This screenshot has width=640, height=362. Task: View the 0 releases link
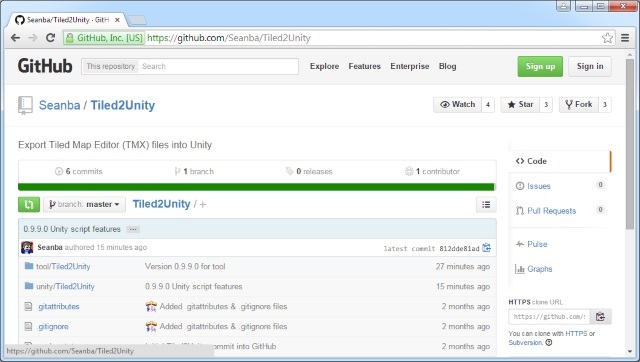[309, 171]
